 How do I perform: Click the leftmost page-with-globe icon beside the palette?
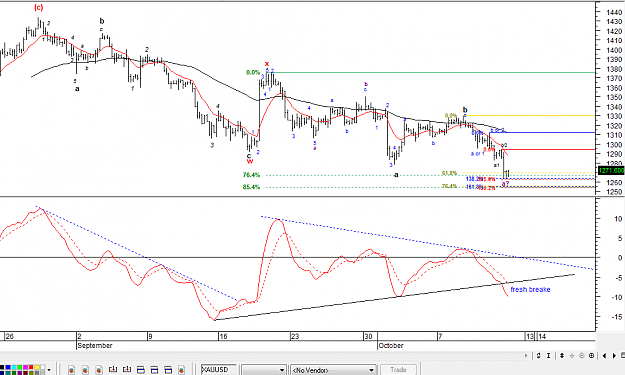pyautogui.click(x=71, y=370)
